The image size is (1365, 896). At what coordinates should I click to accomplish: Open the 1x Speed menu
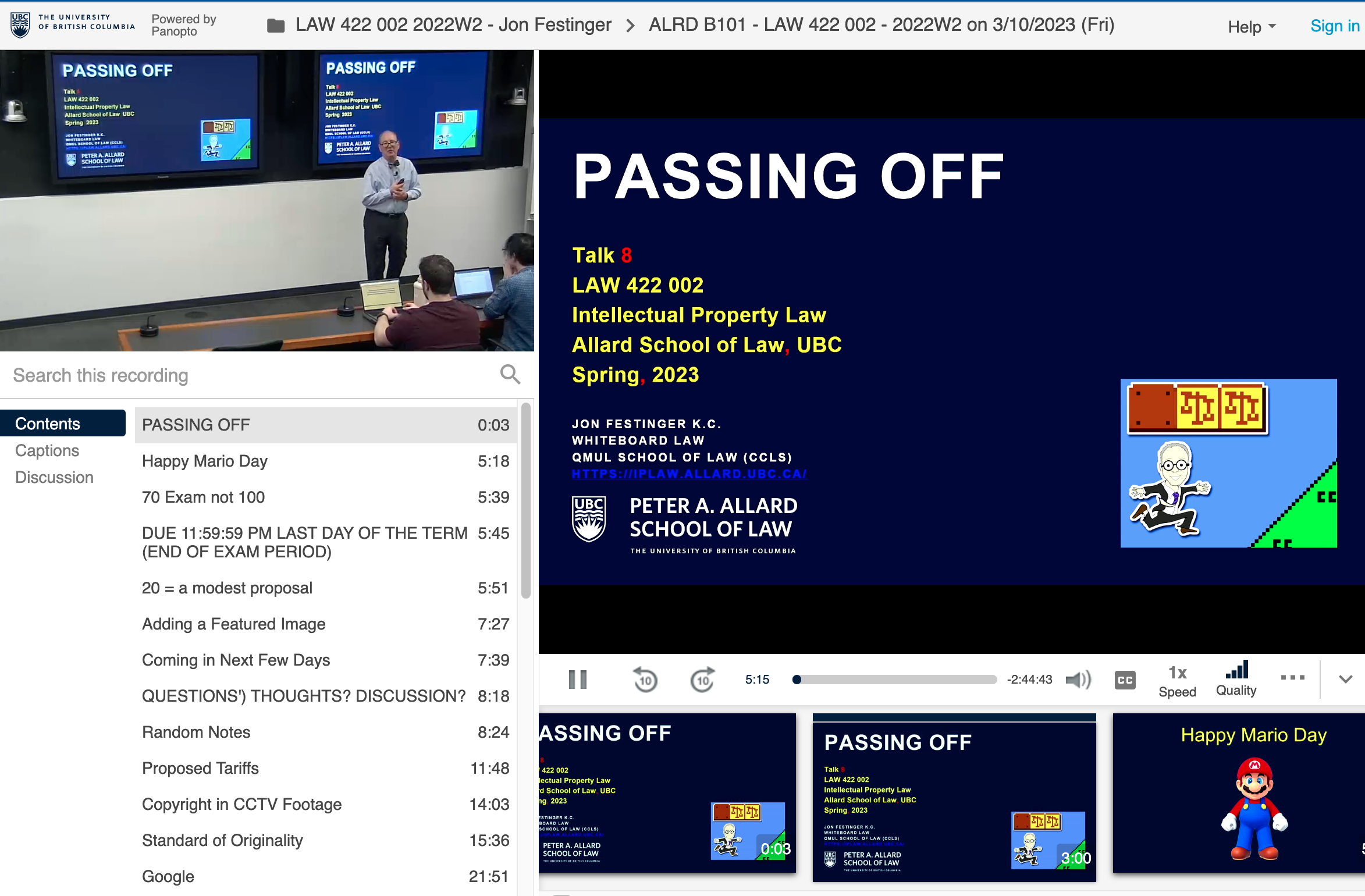point(1177,681)
